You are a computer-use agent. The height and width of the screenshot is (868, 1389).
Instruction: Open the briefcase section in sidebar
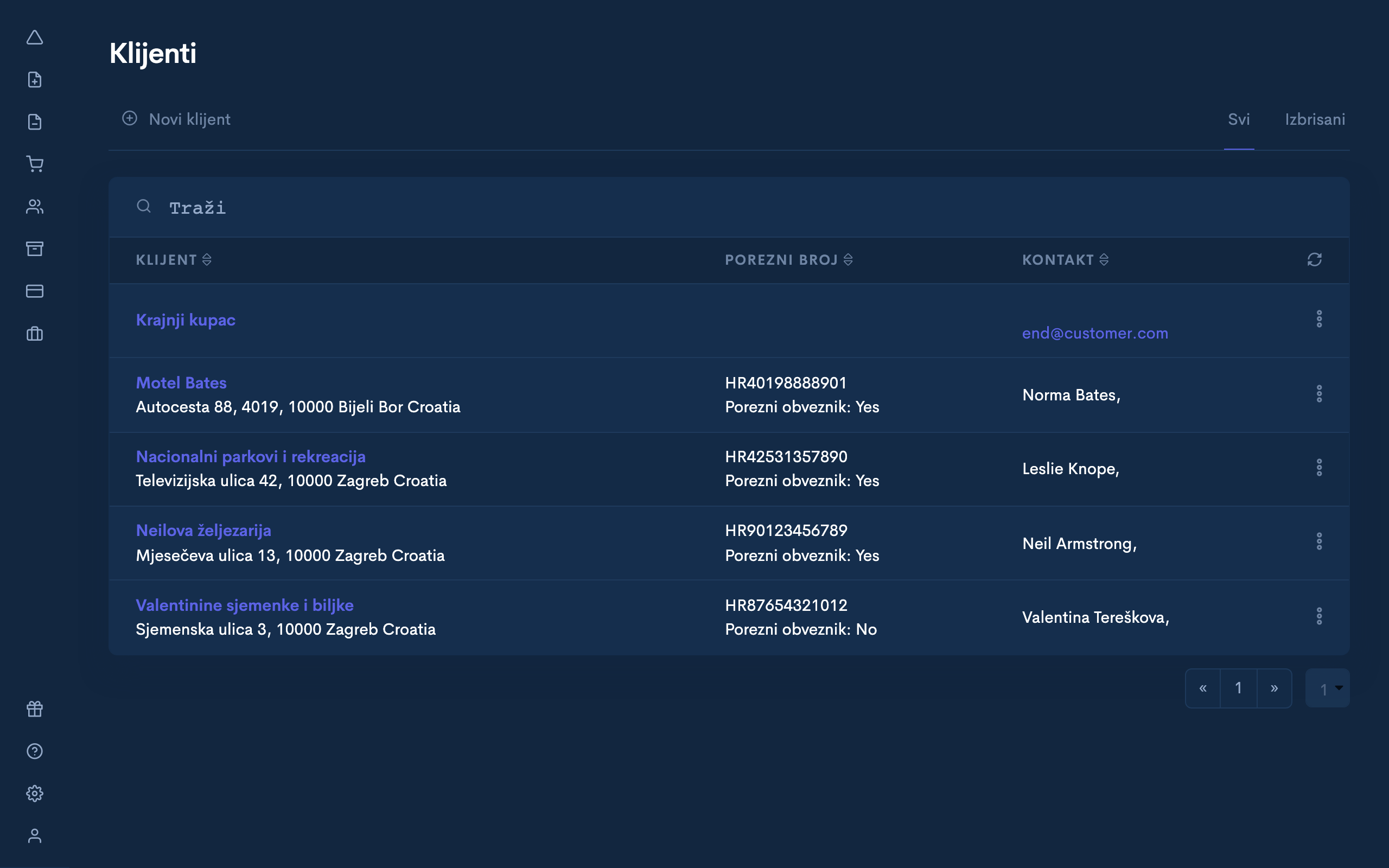(35, 334)
